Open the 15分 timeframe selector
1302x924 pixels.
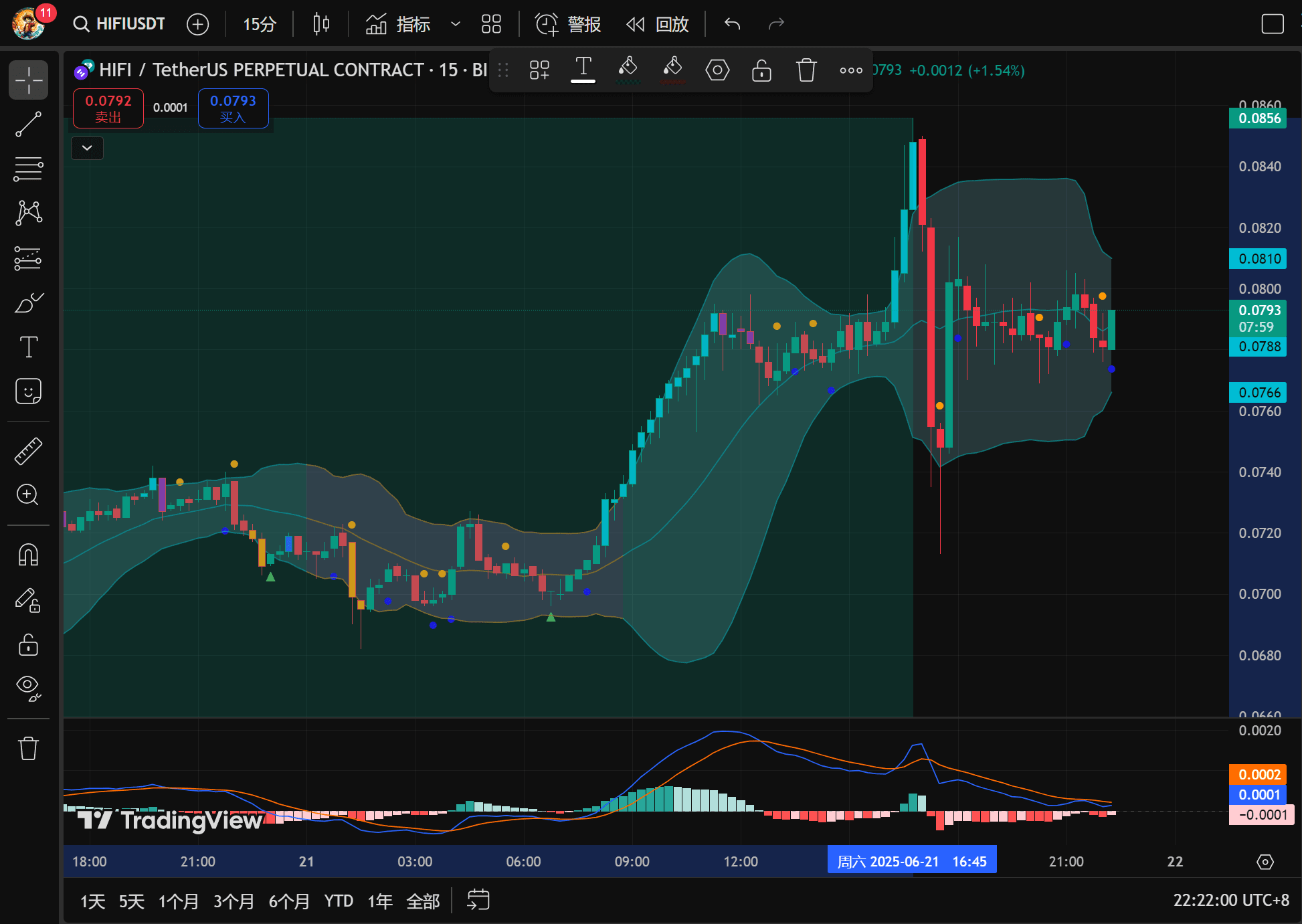[260, 24]
